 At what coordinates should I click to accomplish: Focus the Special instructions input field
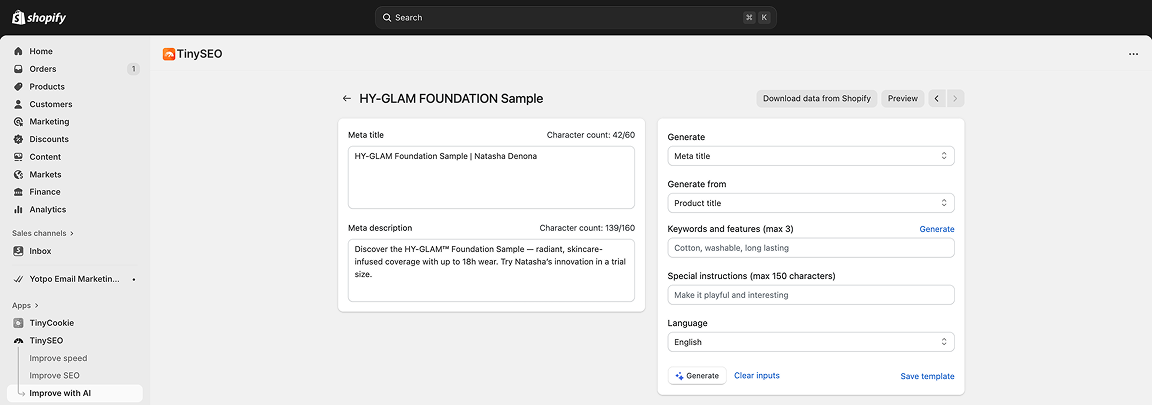coord(810,295)
